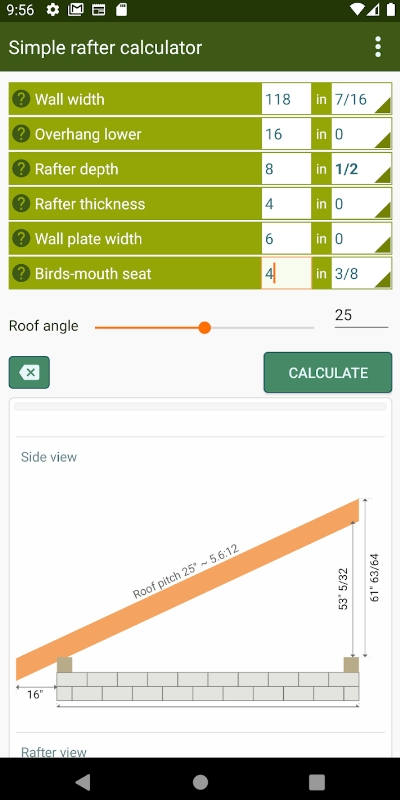This screenshot has width=400, height=800.
Task: Tap the Android home navigation button
Action: pyautogui.click(x=200, y=782)
